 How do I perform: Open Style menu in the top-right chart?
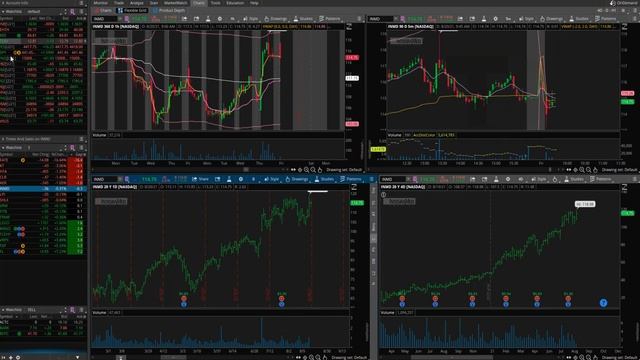[526, 19]
